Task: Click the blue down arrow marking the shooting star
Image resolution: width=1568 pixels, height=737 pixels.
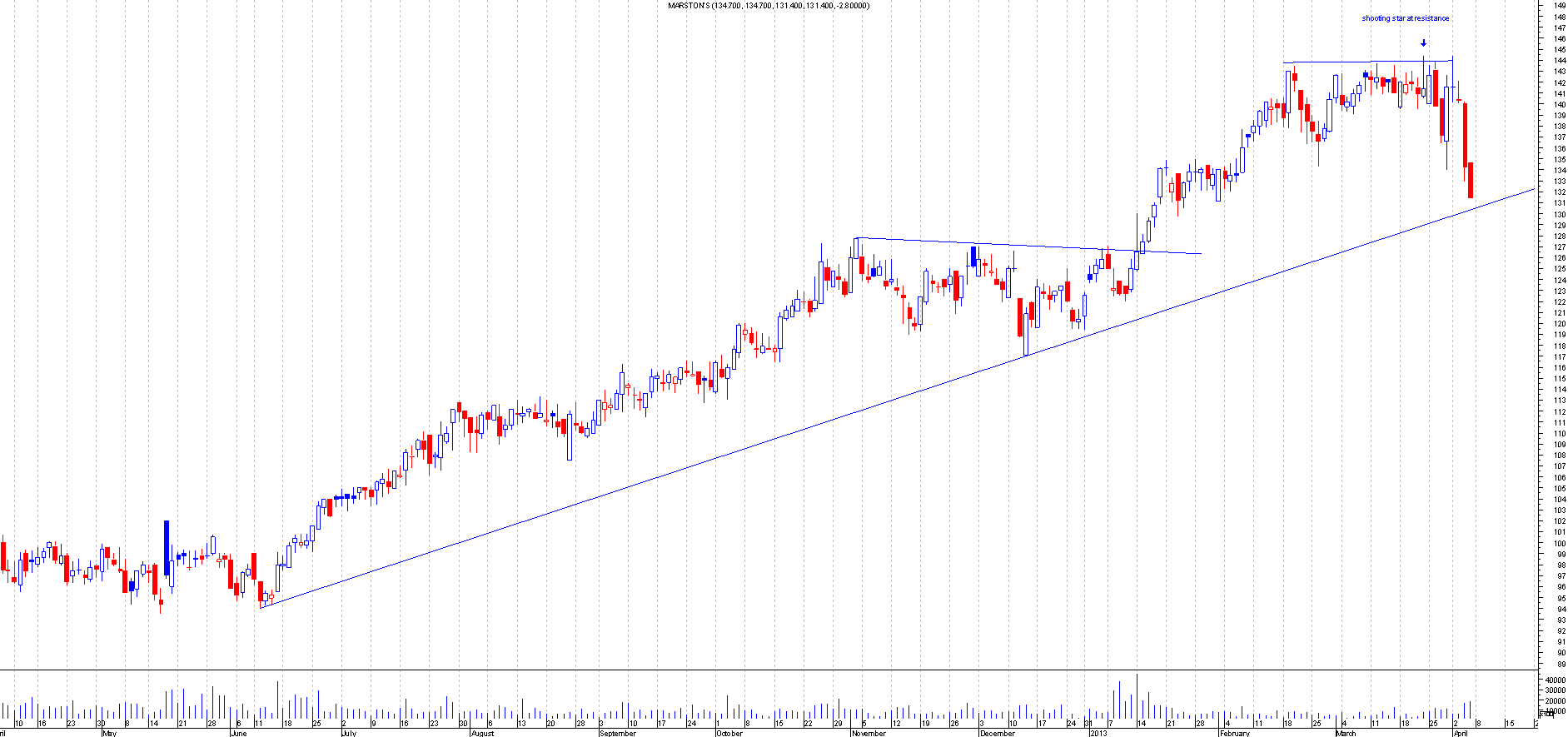Action: pyautogui.click(x=1423, y=43)
